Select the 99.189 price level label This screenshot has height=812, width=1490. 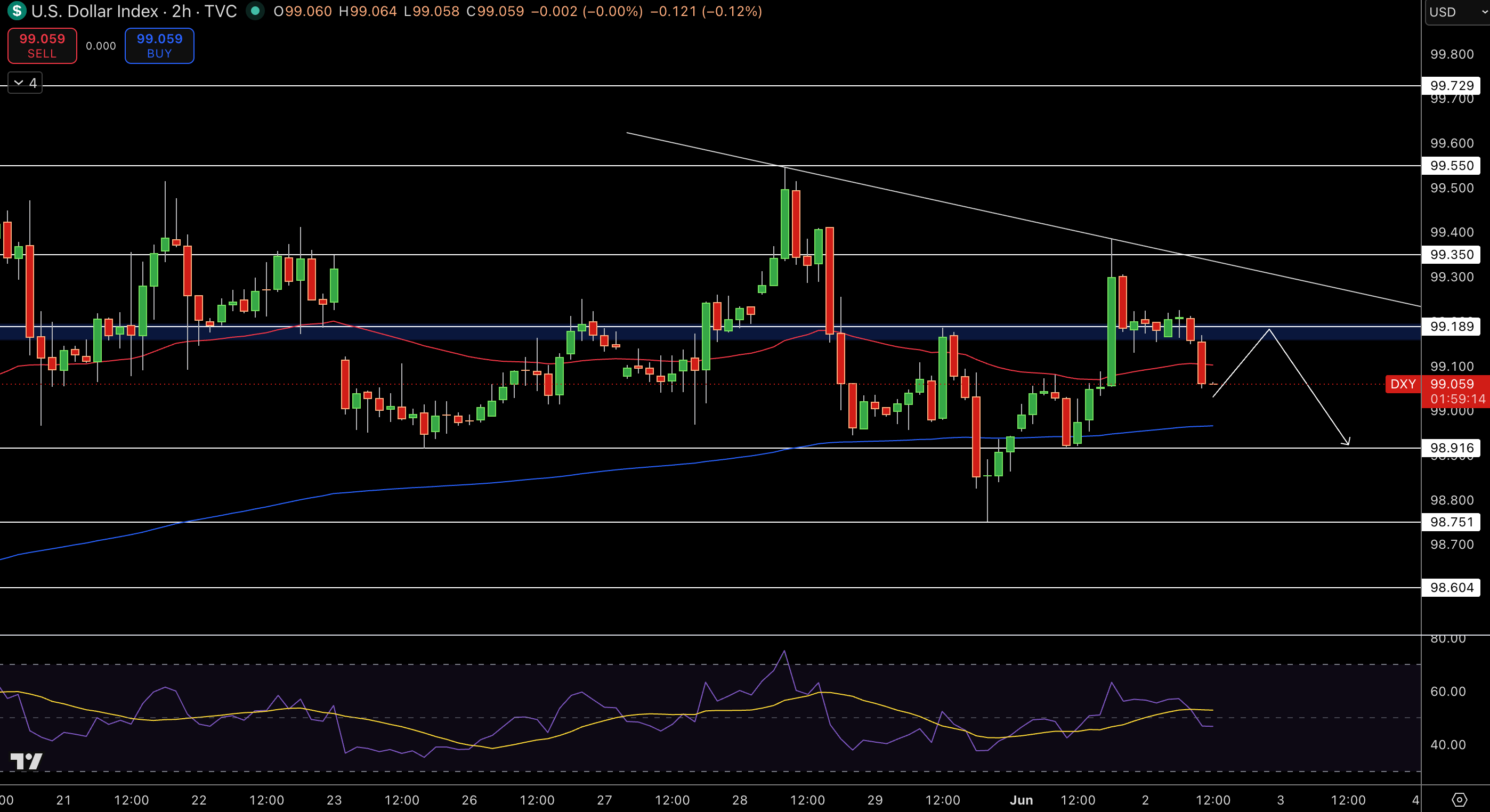tap(1451, 326)
